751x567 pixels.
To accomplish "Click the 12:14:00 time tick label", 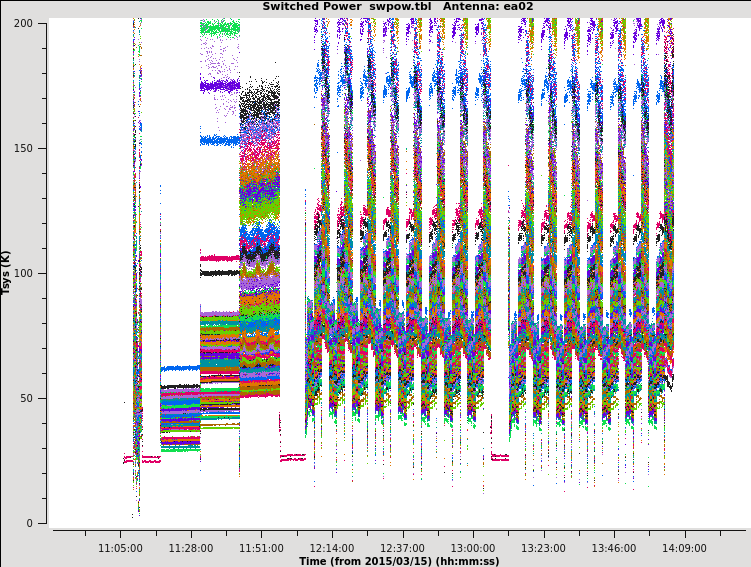I will [331, 548].
